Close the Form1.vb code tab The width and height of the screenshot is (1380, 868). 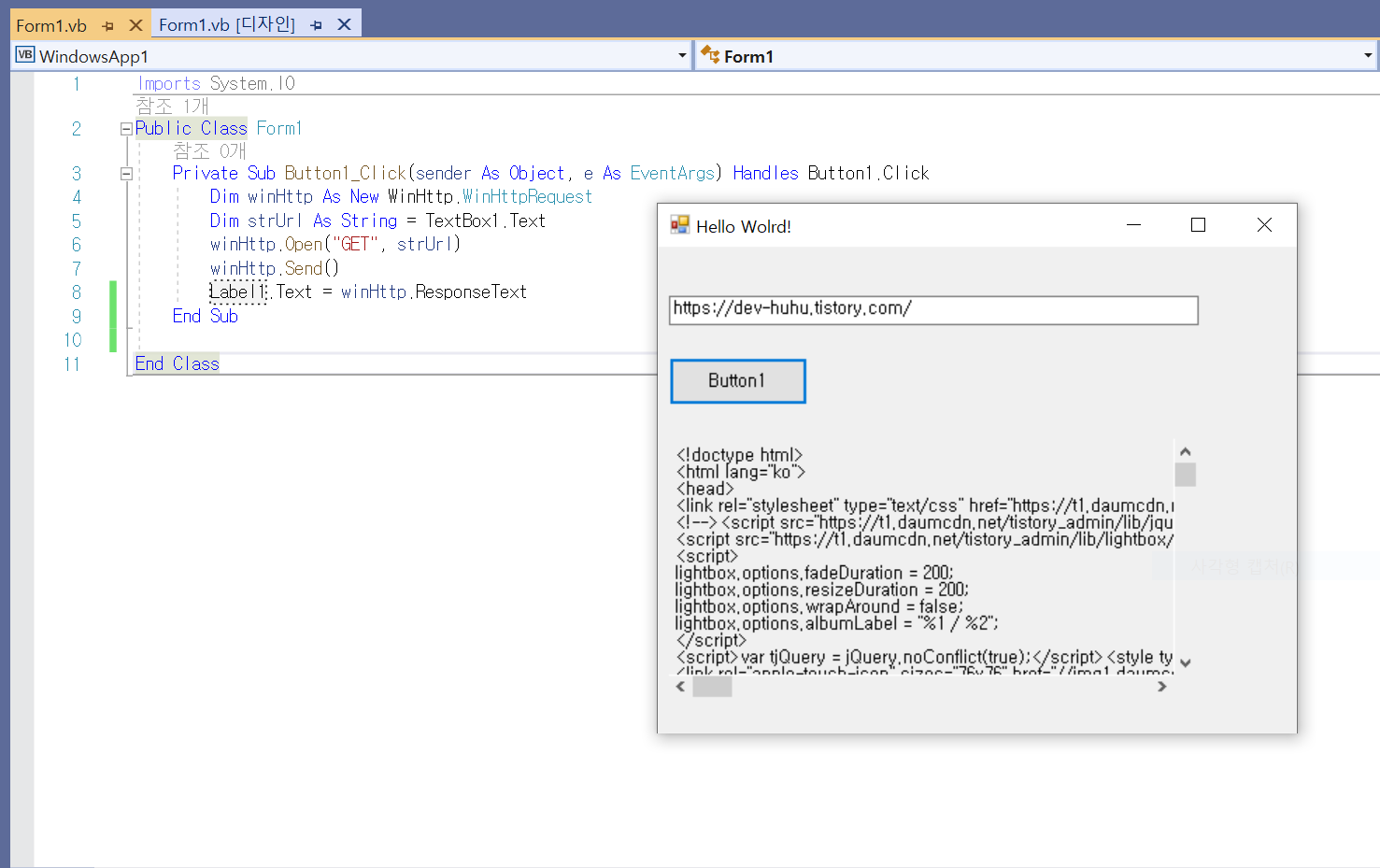point(135,25)
